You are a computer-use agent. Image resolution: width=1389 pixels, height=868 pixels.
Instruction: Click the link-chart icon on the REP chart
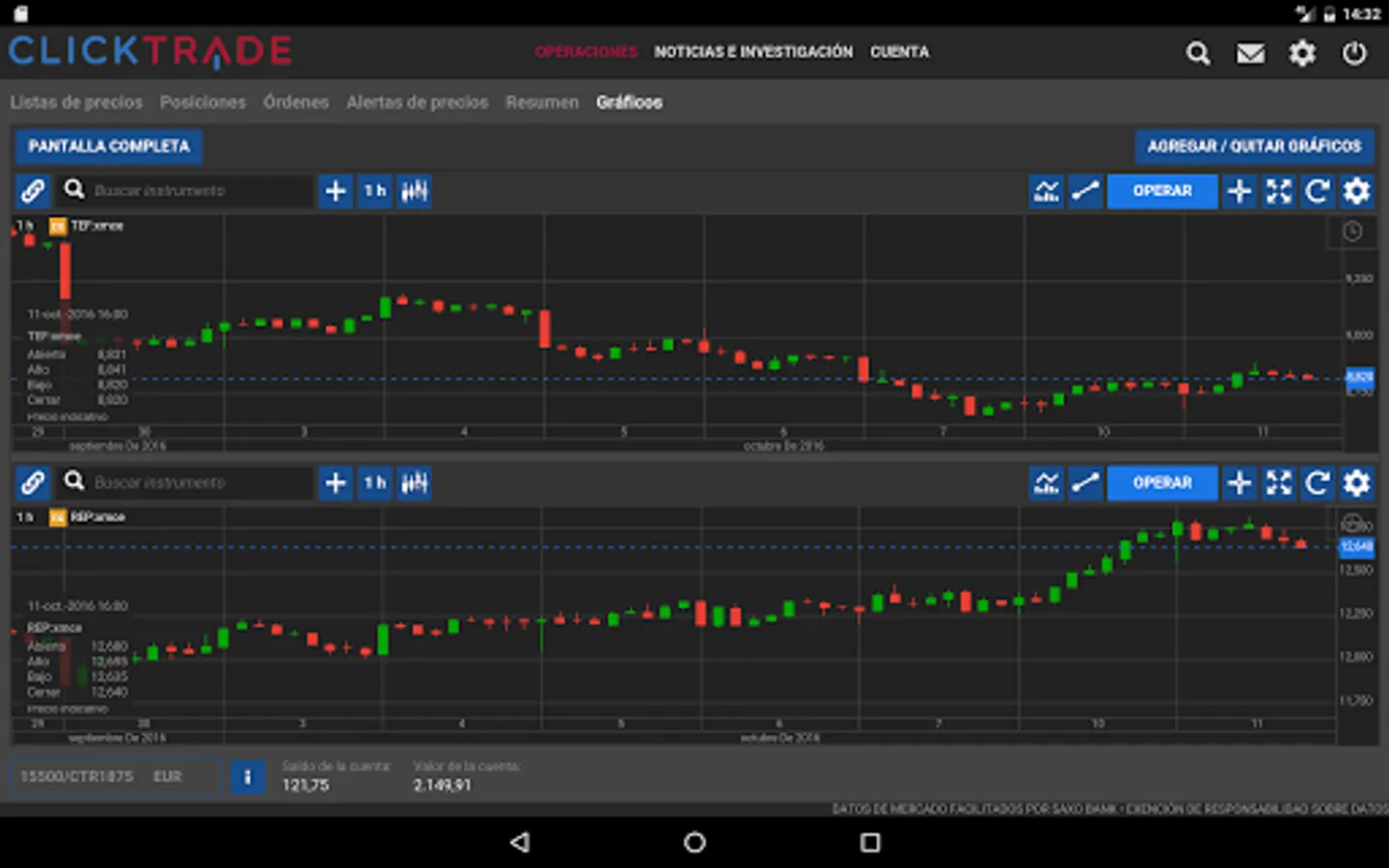click(x=33, y=482)
